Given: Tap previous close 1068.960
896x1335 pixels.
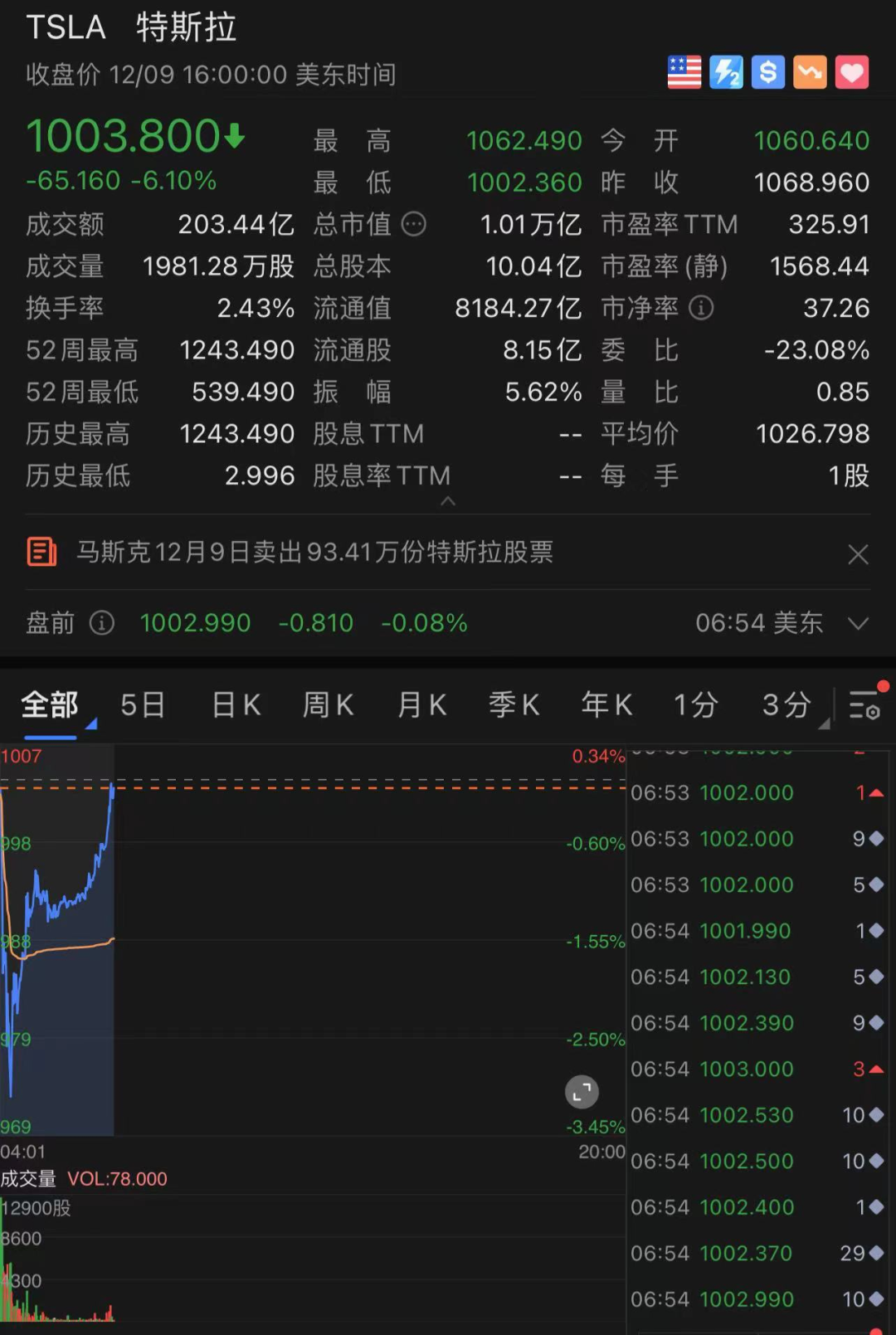Looking at the screenshot, I should coord(811,183).
